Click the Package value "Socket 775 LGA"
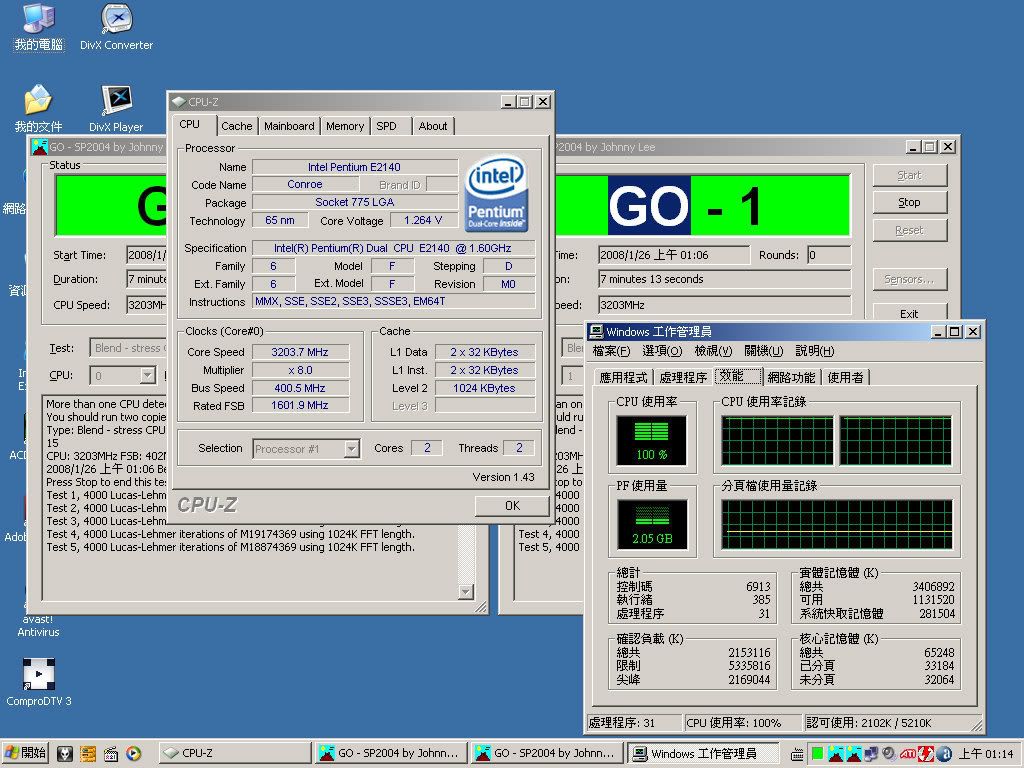The image size is (1024, 768). pyautogui.click(x=355, y=202)
